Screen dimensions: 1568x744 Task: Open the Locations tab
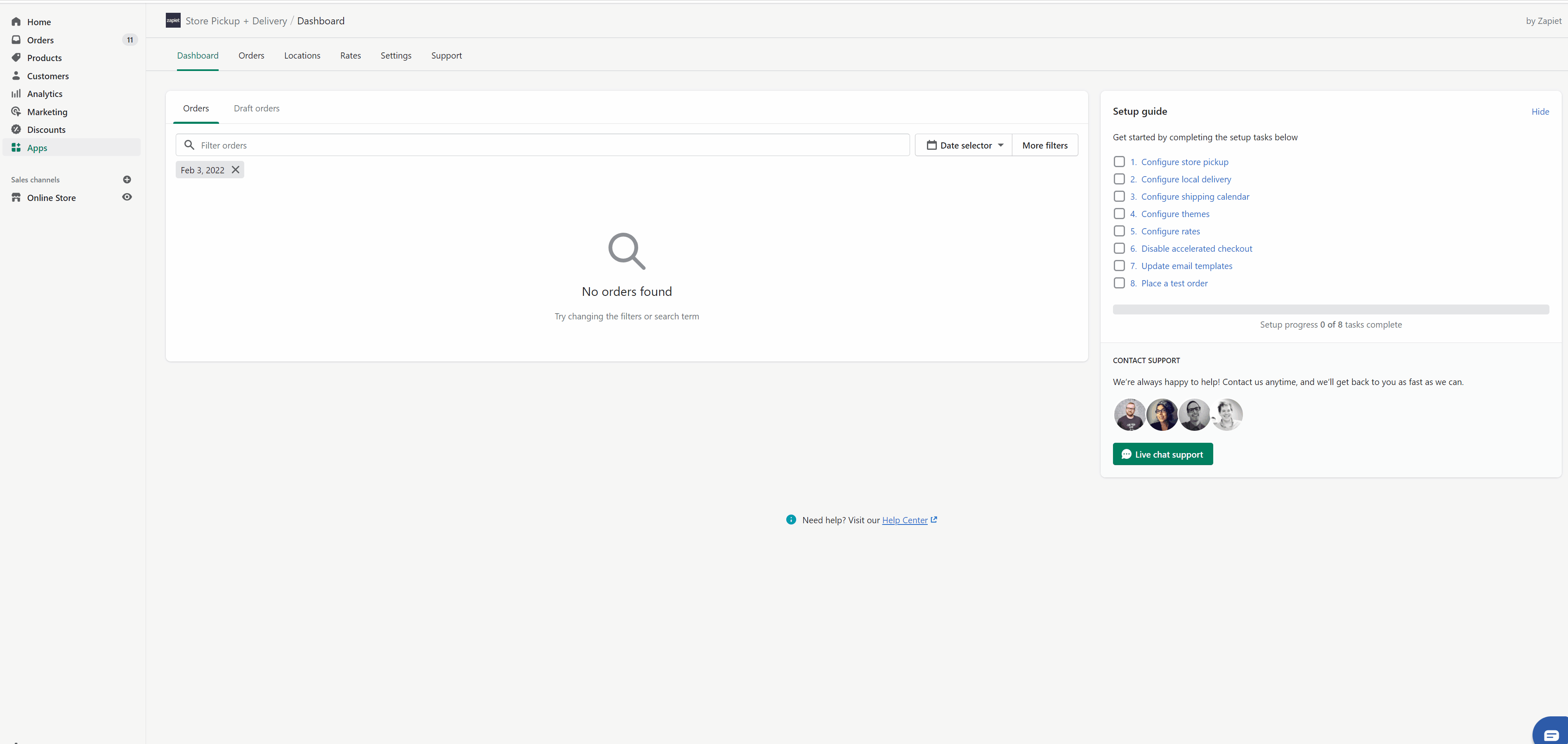tap(302, 55)
